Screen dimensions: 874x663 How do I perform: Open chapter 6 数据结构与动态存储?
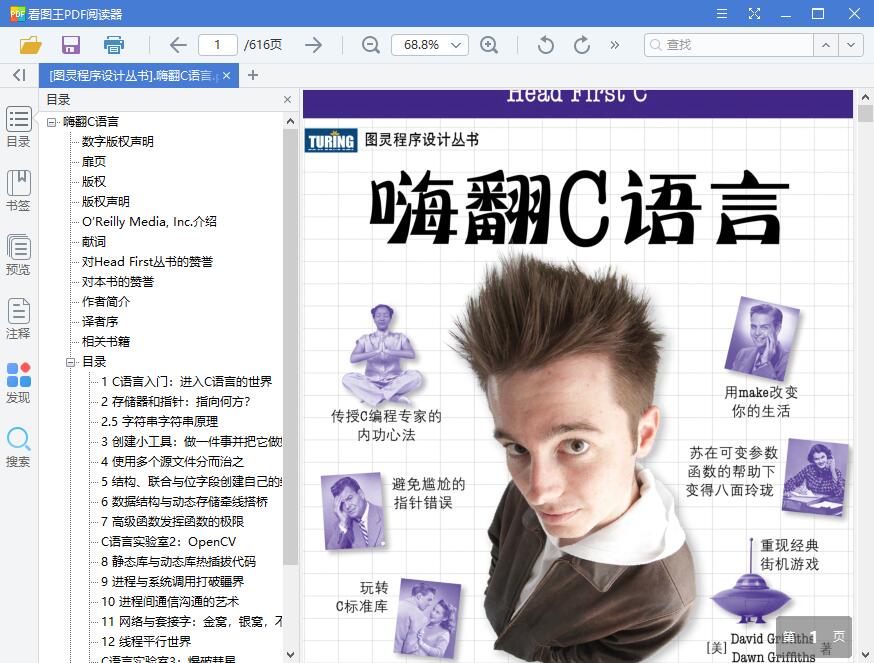coord(184,502)
